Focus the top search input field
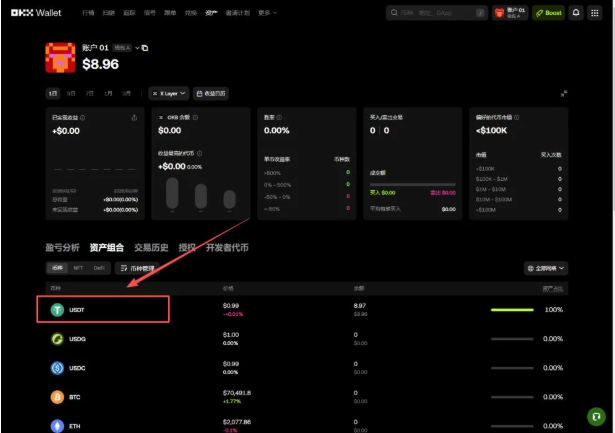 coord(437,13)
